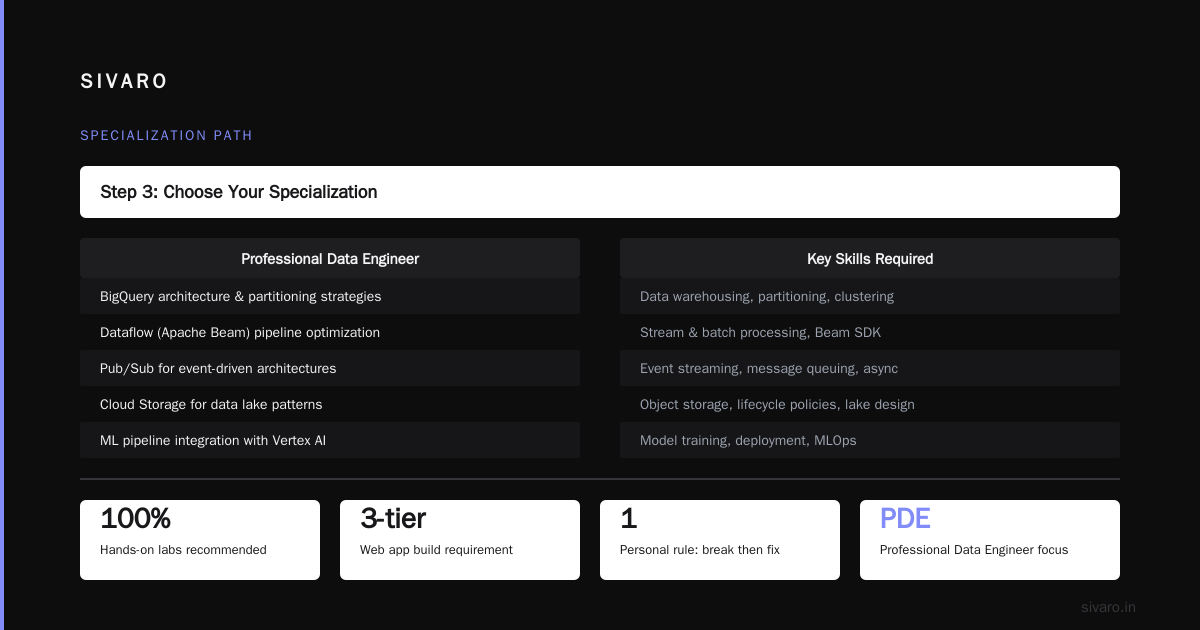Click the Cloud Storage for data lake patterns row
This screenshot has height=630, width=1200.
[x=330, y=404]
